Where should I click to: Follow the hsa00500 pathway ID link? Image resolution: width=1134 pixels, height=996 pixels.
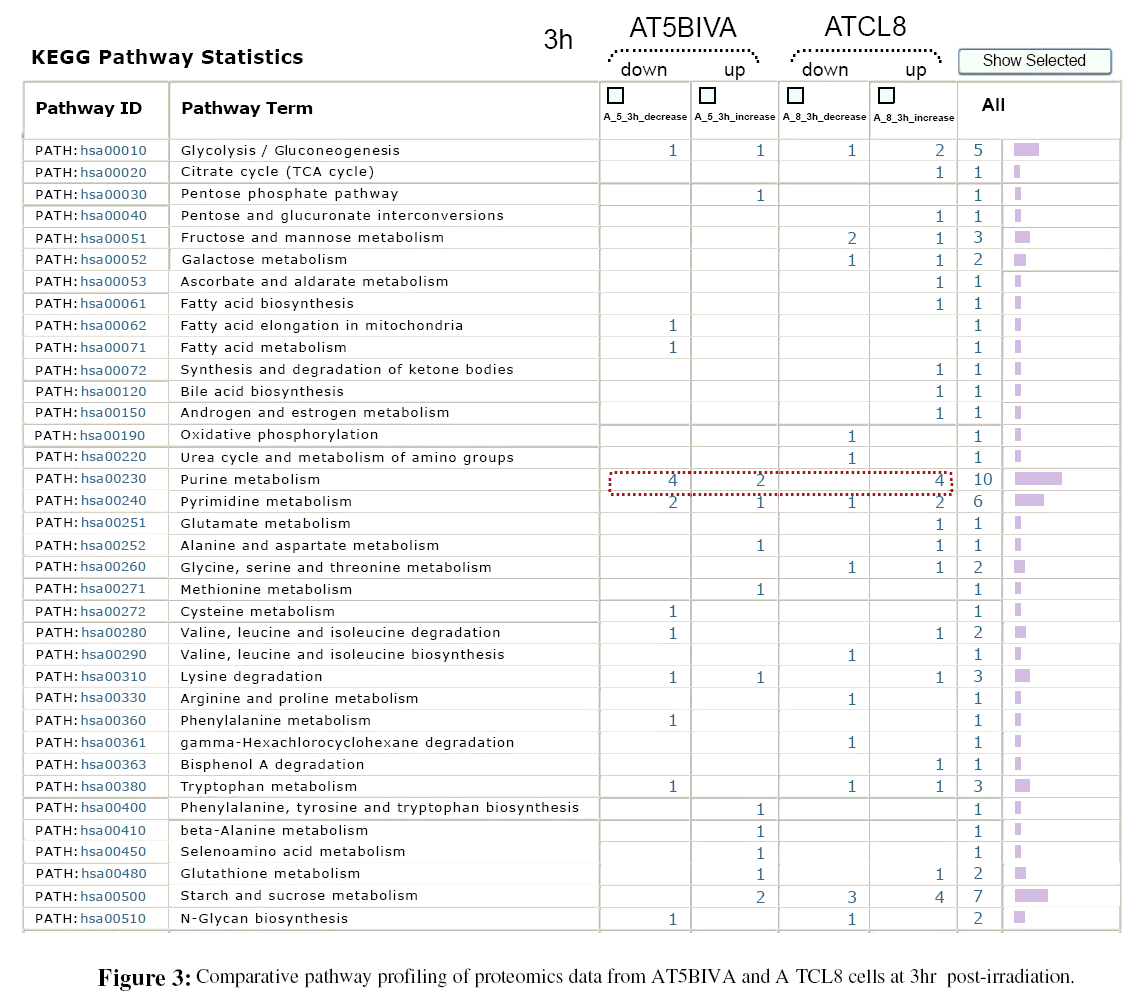[113, 896]
